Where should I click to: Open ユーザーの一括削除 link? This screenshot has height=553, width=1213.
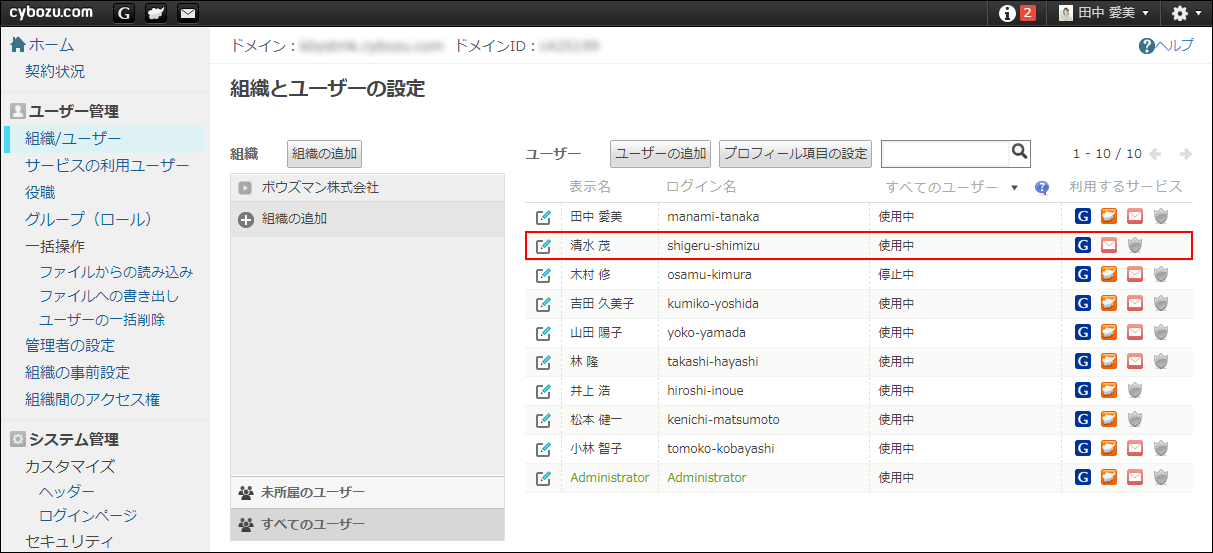(x=102, y=320)
